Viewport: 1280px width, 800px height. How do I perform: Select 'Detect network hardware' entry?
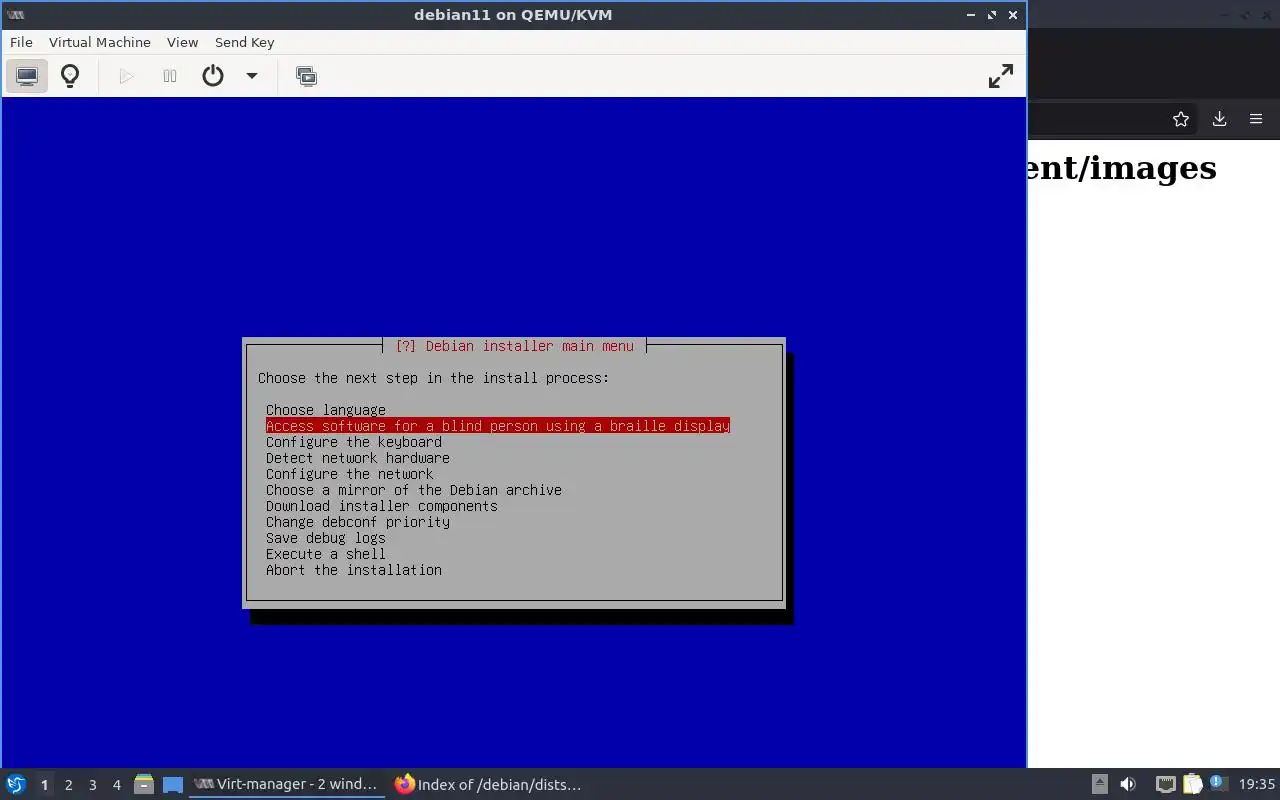358,458
